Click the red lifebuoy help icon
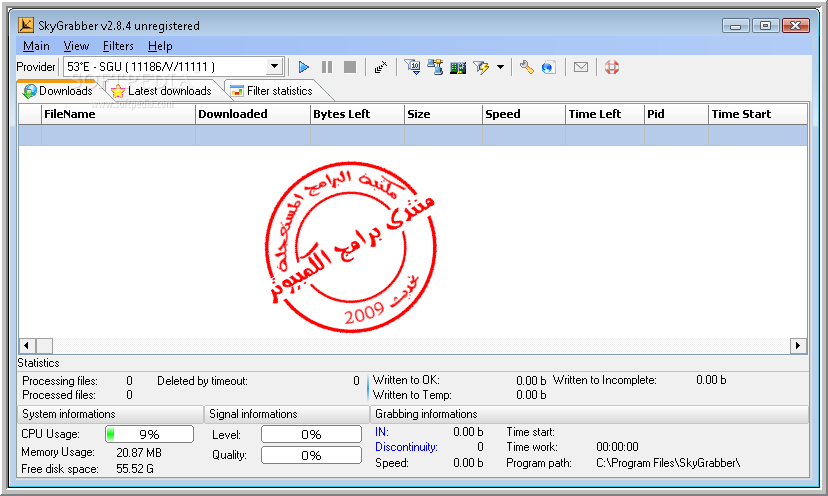828x496 pixels. [611, 67]
